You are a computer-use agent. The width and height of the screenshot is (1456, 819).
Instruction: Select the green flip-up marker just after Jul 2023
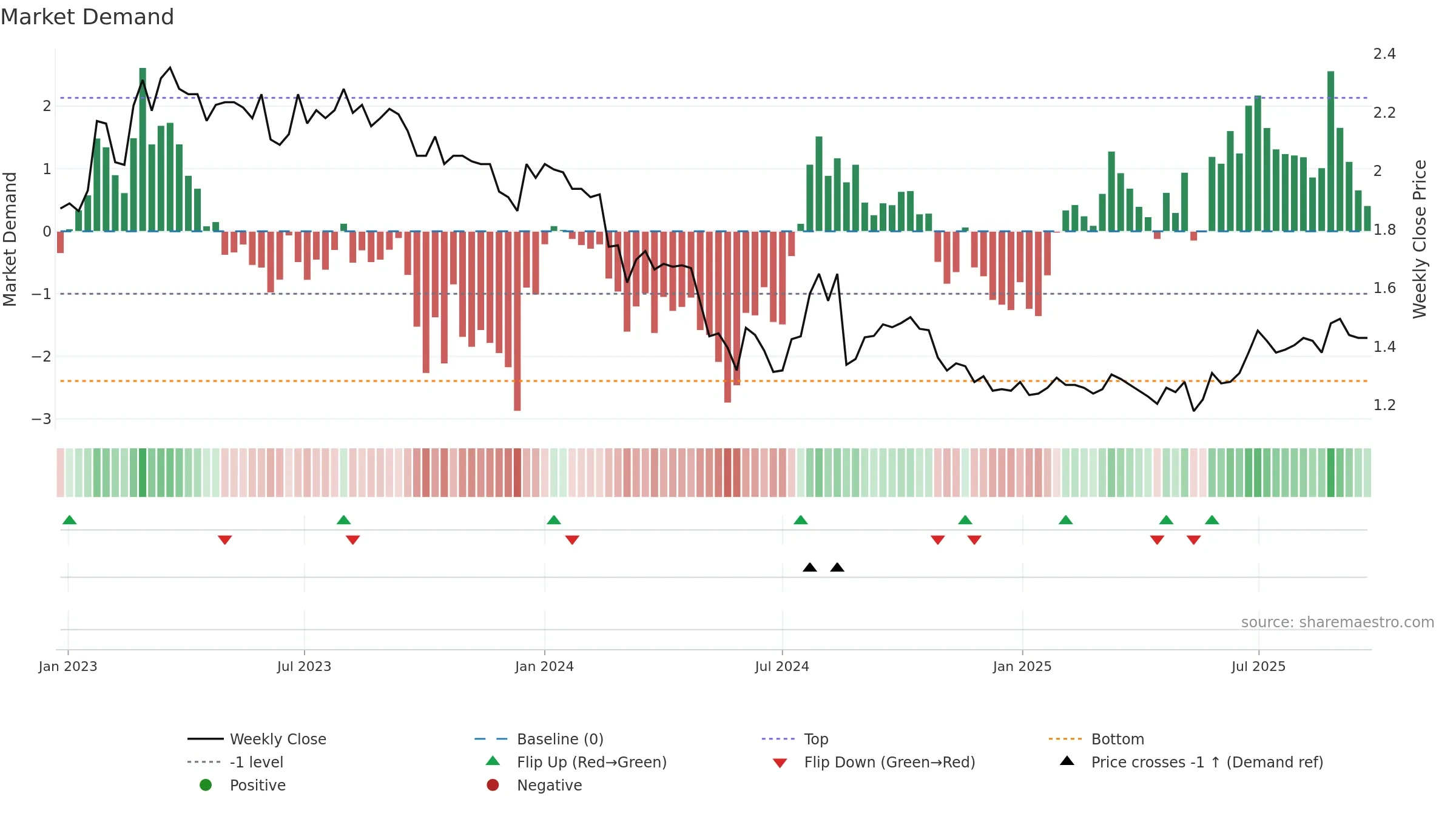pyautogui.click(x=344, y=520)
